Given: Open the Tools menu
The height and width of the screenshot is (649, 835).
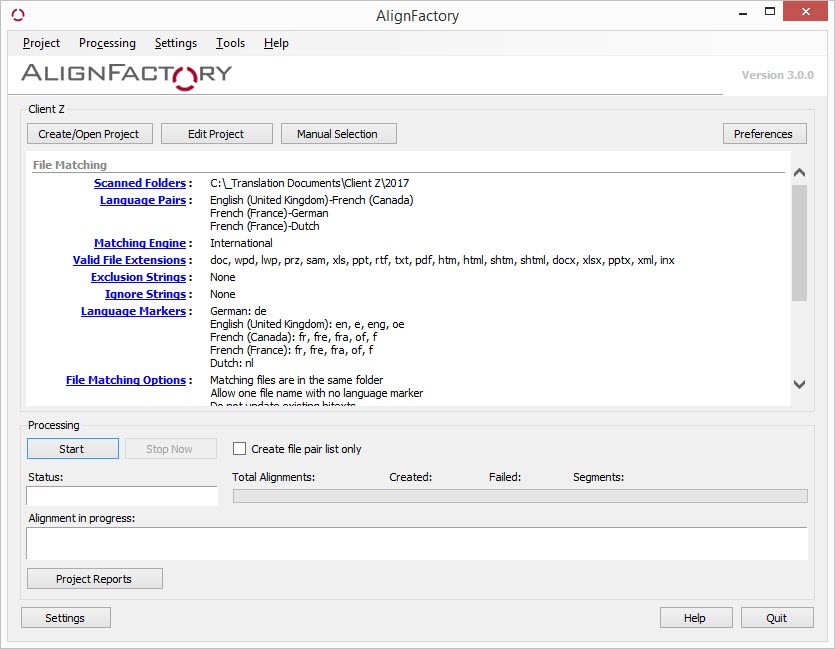Looking at the screenshot, I should 230,43.
